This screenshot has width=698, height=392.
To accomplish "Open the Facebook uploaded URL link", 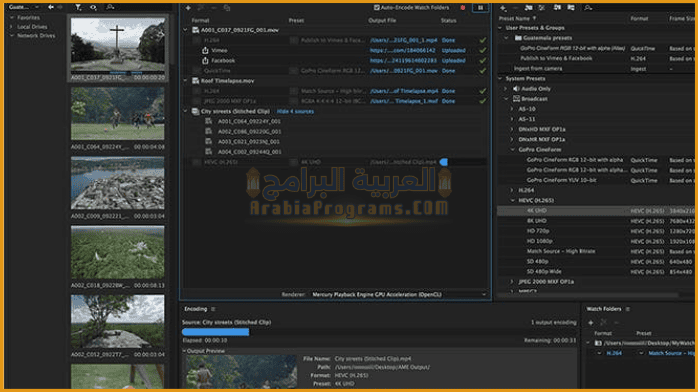I will (403, 61).
